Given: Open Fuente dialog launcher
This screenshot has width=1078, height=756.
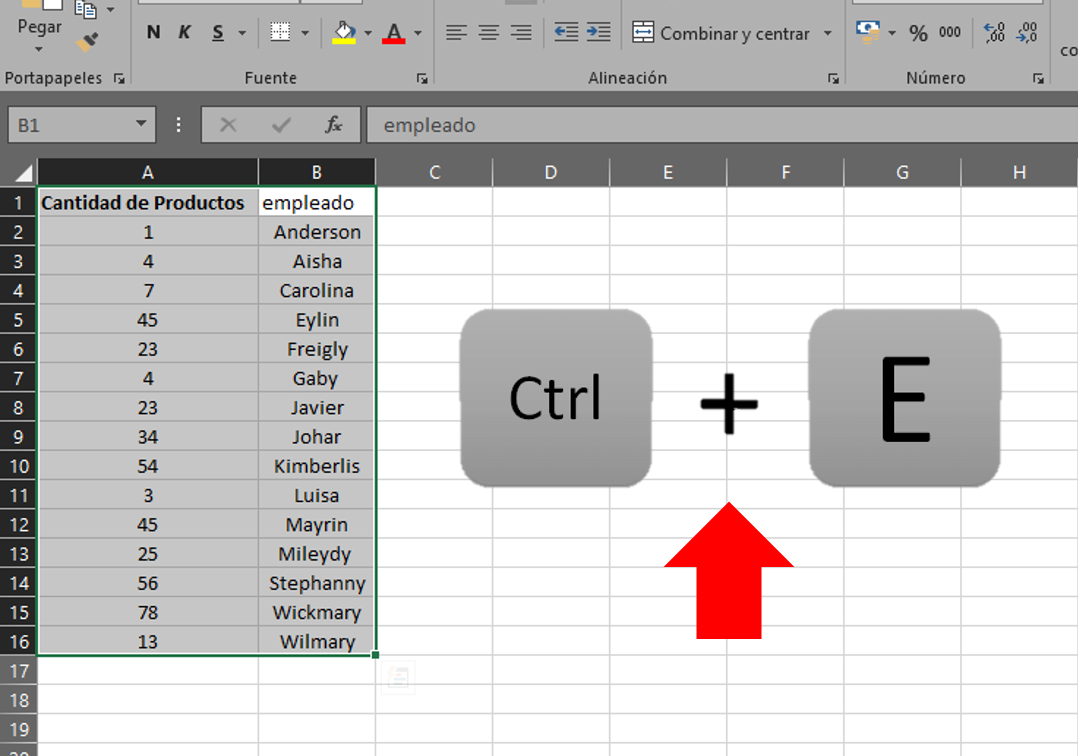Looking at the screenshot, I should [421, 79].
